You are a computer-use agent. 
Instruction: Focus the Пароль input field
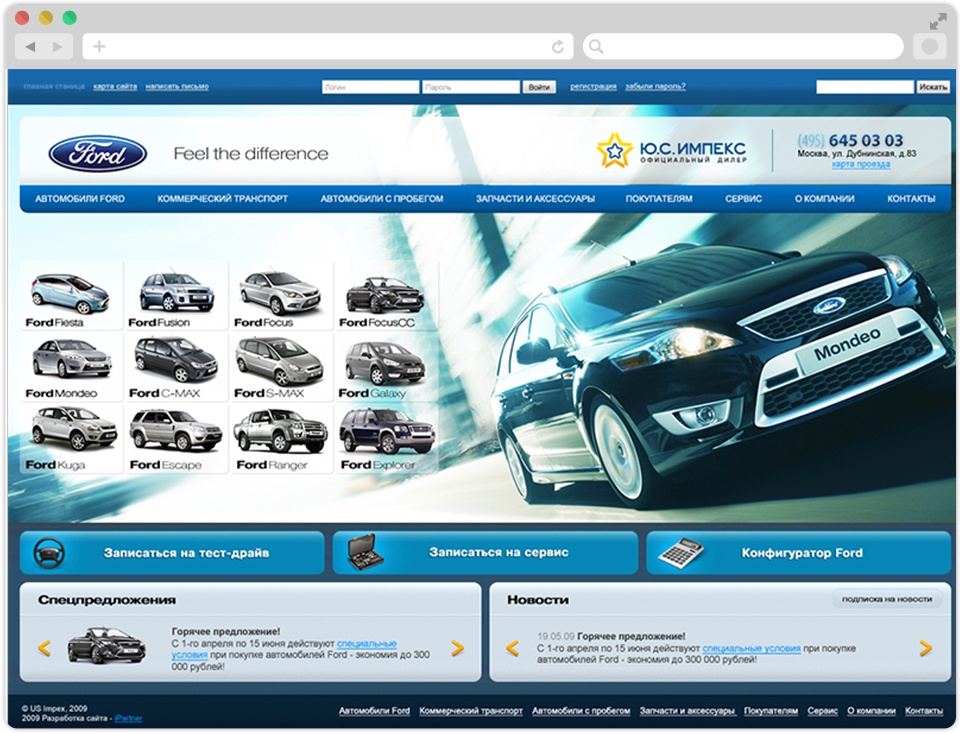coord(471,87)
